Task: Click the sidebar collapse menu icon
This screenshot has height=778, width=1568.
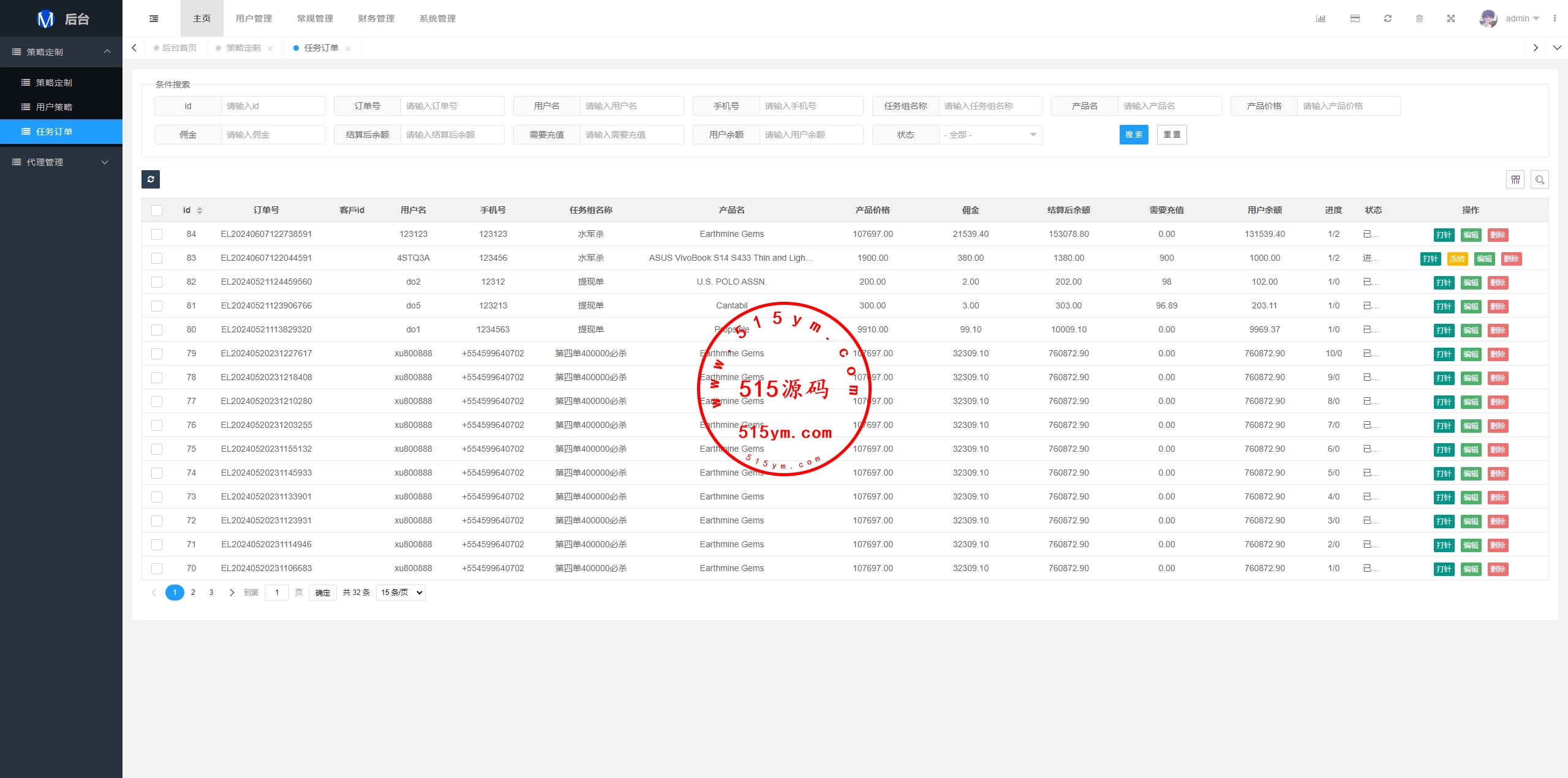Action: (x=154, y=18)
